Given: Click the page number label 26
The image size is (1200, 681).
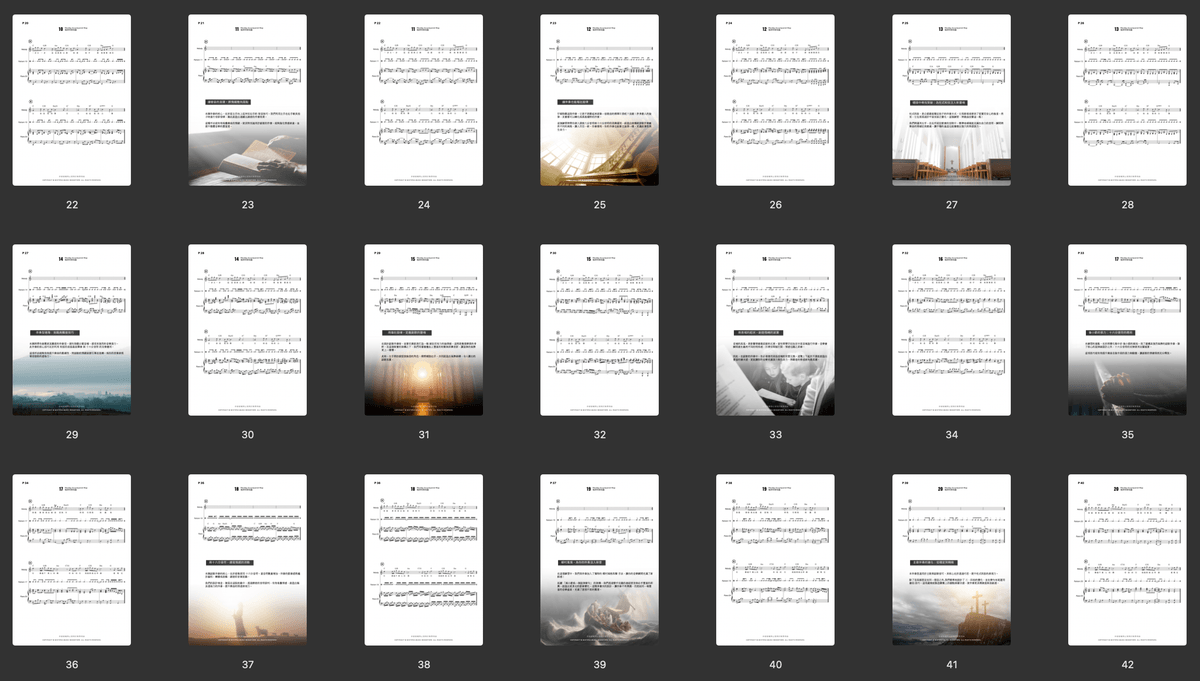Looking at the screenshot, I should tap(776, 205).
